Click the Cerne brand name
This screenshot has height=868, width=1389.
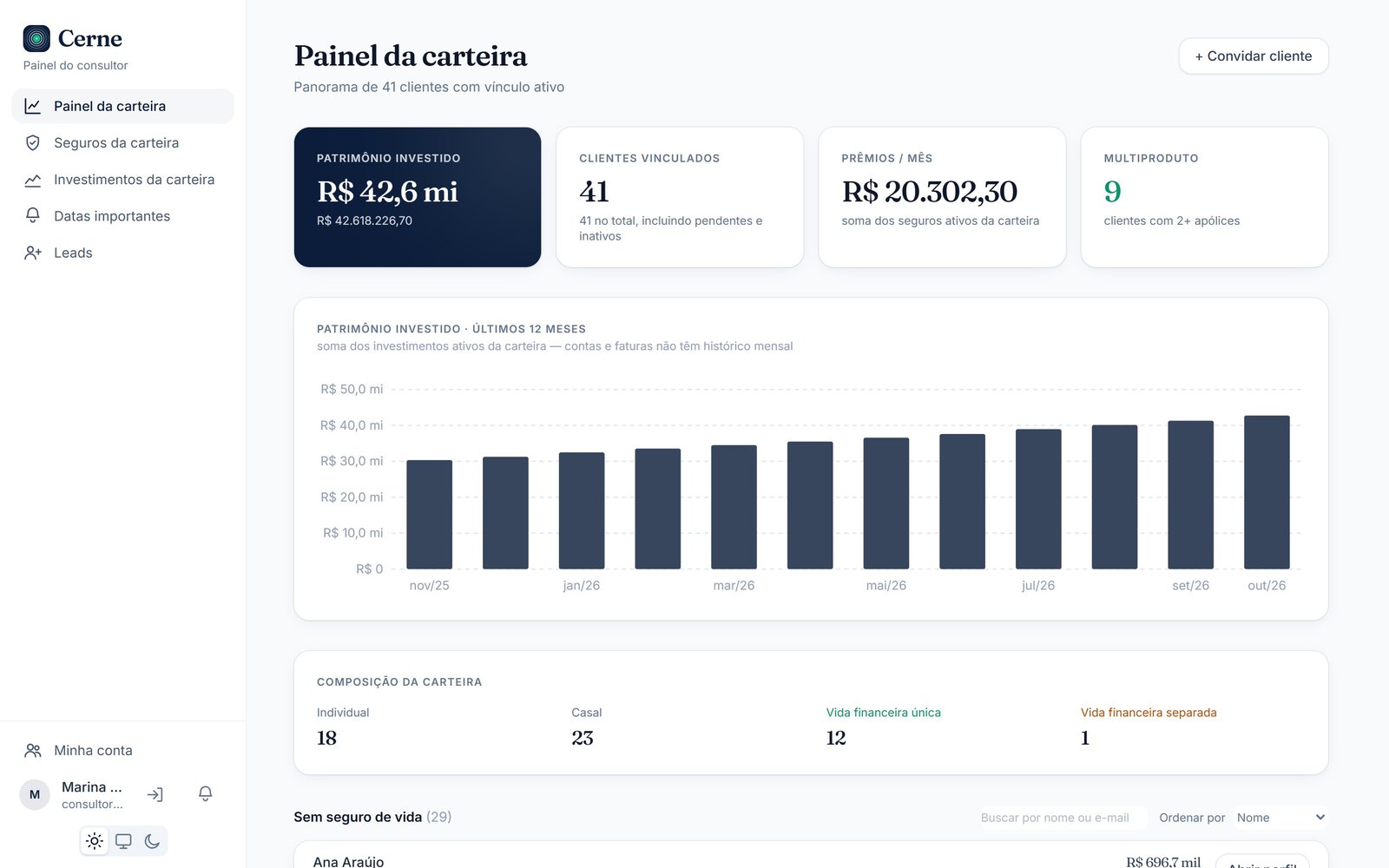90,38
